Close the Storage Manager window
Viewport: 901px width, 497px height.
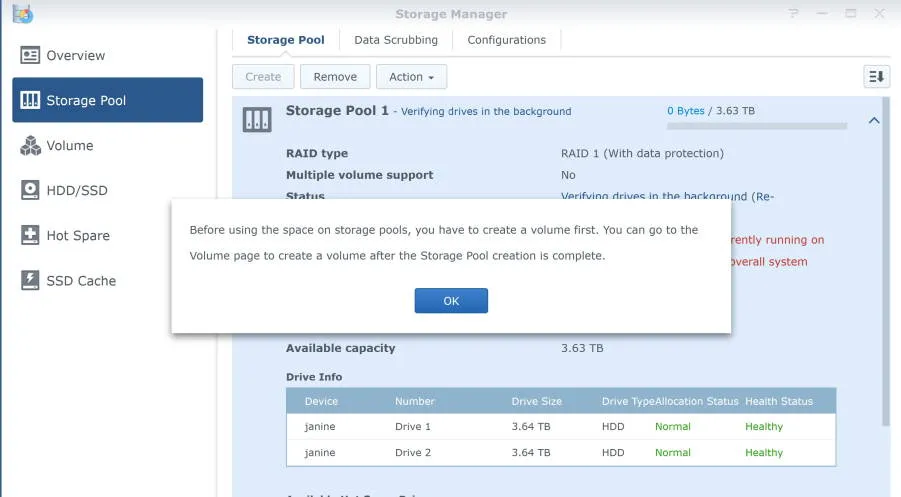879,13
